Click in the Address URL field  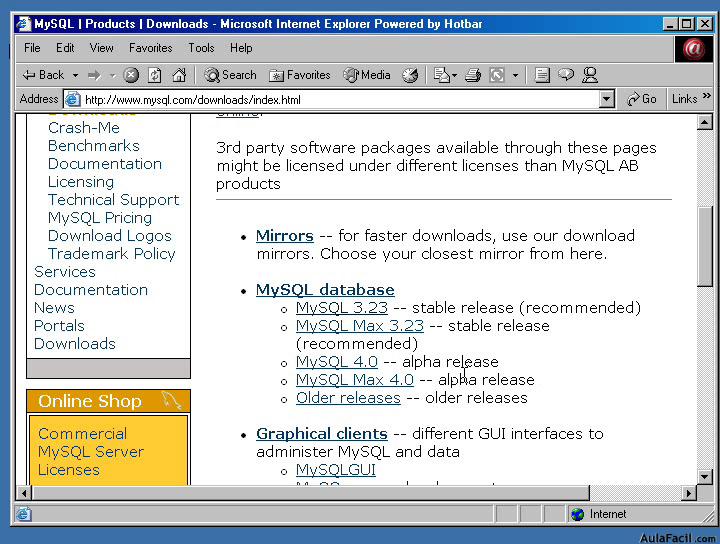click(x=340, y=99)
